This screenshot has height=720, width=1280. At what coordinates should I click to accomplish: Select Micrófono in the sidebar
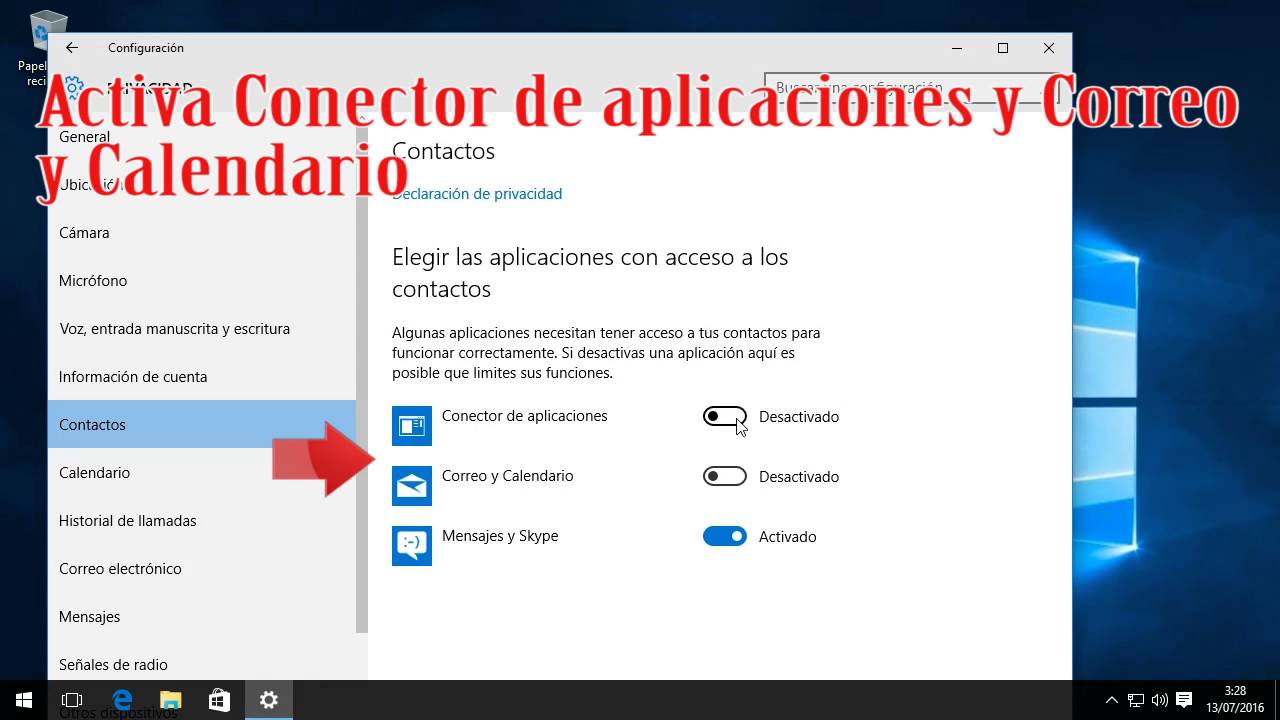click(201, 281)
